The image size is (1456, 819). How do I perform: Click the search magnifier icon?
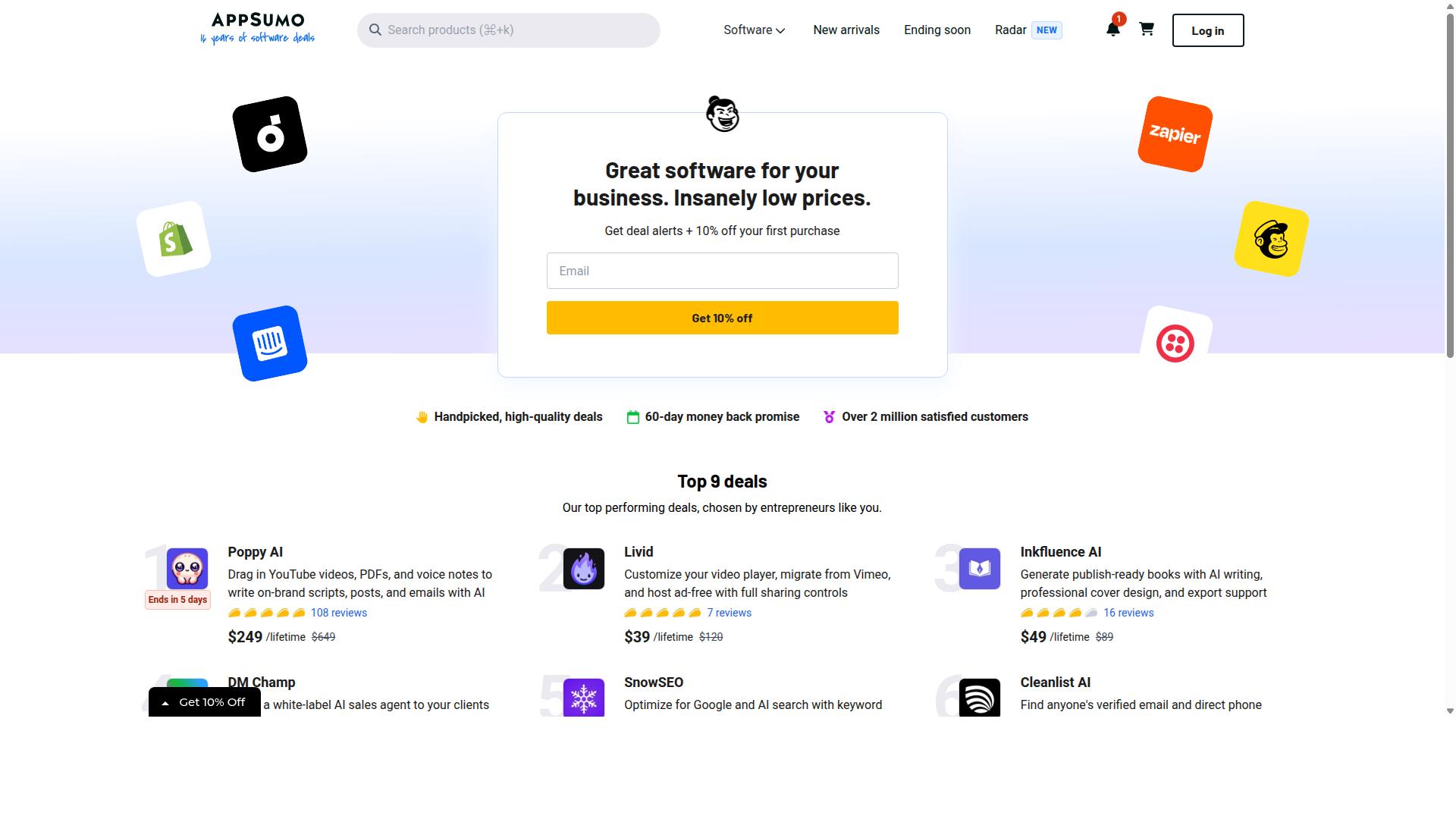click(x=375, y=30)
